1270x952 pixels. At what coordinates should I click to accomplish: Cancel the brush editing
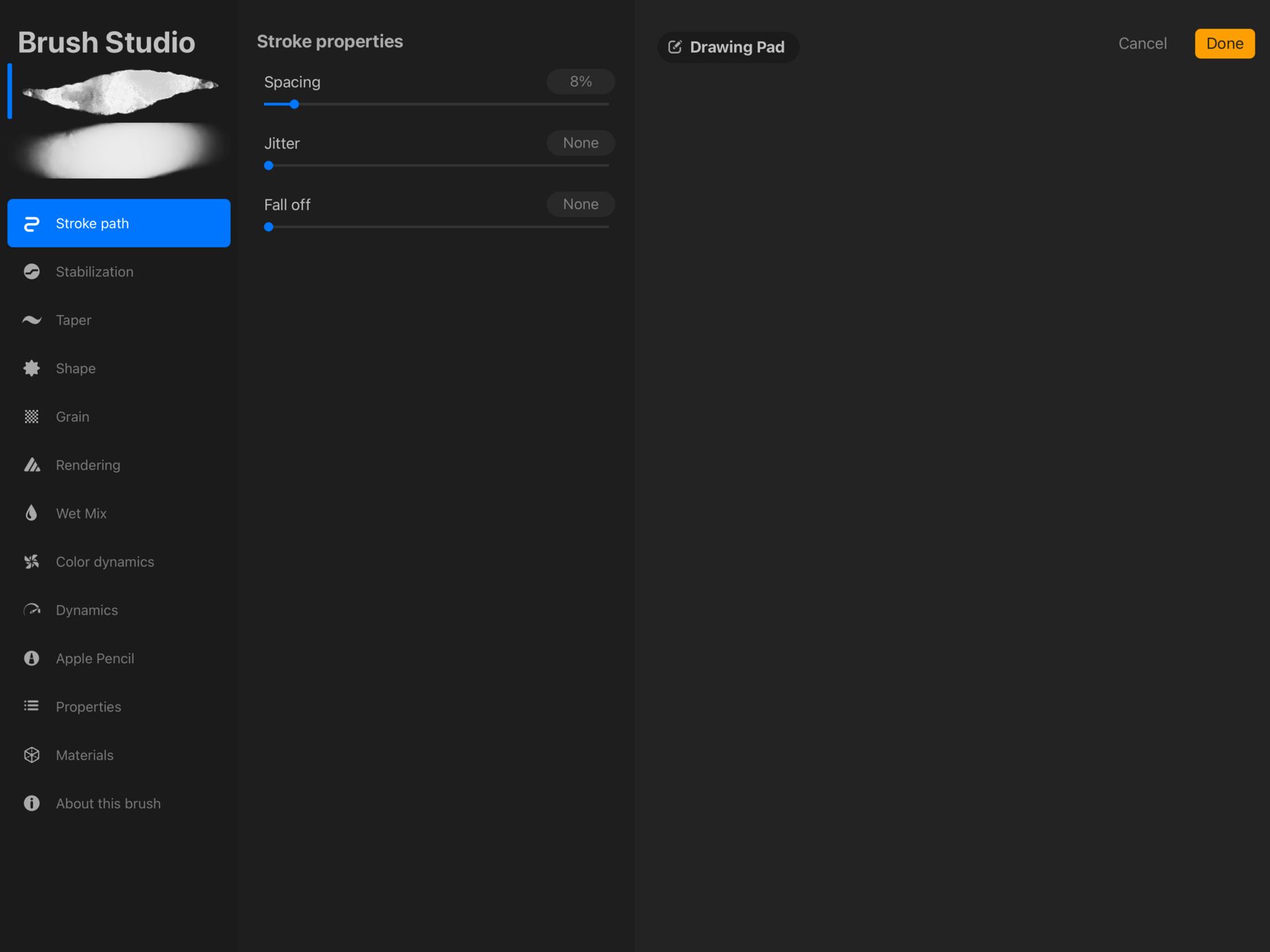point(1142,44)
